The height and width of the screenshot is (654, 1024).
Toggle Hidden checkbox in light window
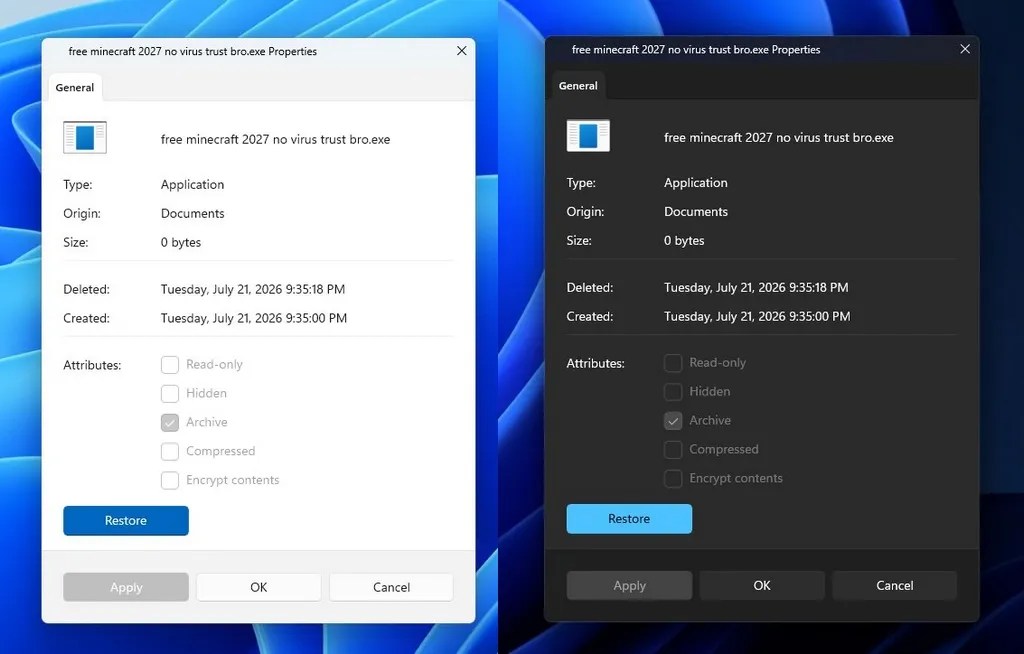coord(170,393)
